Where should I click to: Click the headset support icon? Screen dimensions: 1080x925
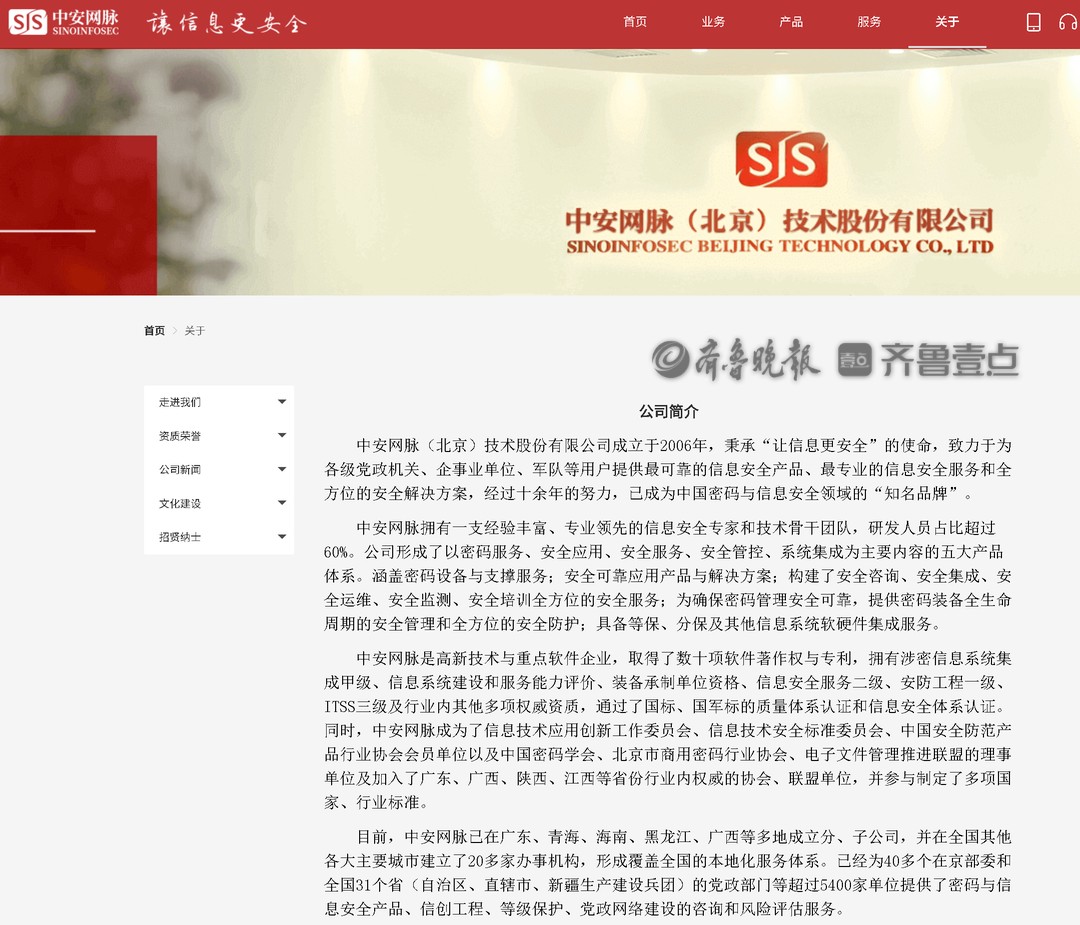[1068, 22]
